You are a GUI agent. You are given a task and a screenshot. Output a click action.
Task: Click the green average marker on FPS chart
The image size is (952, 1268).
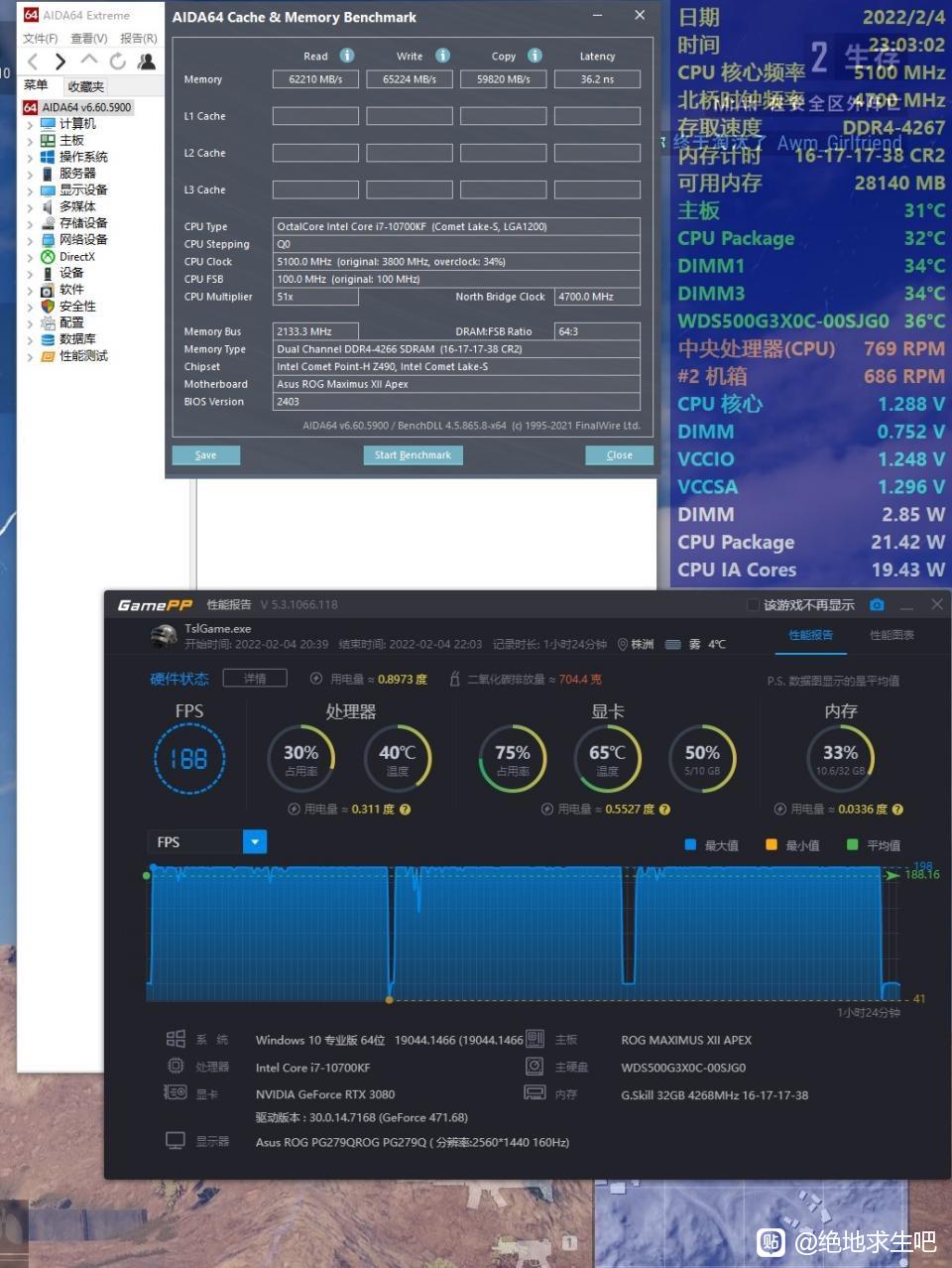coord(149,876)
